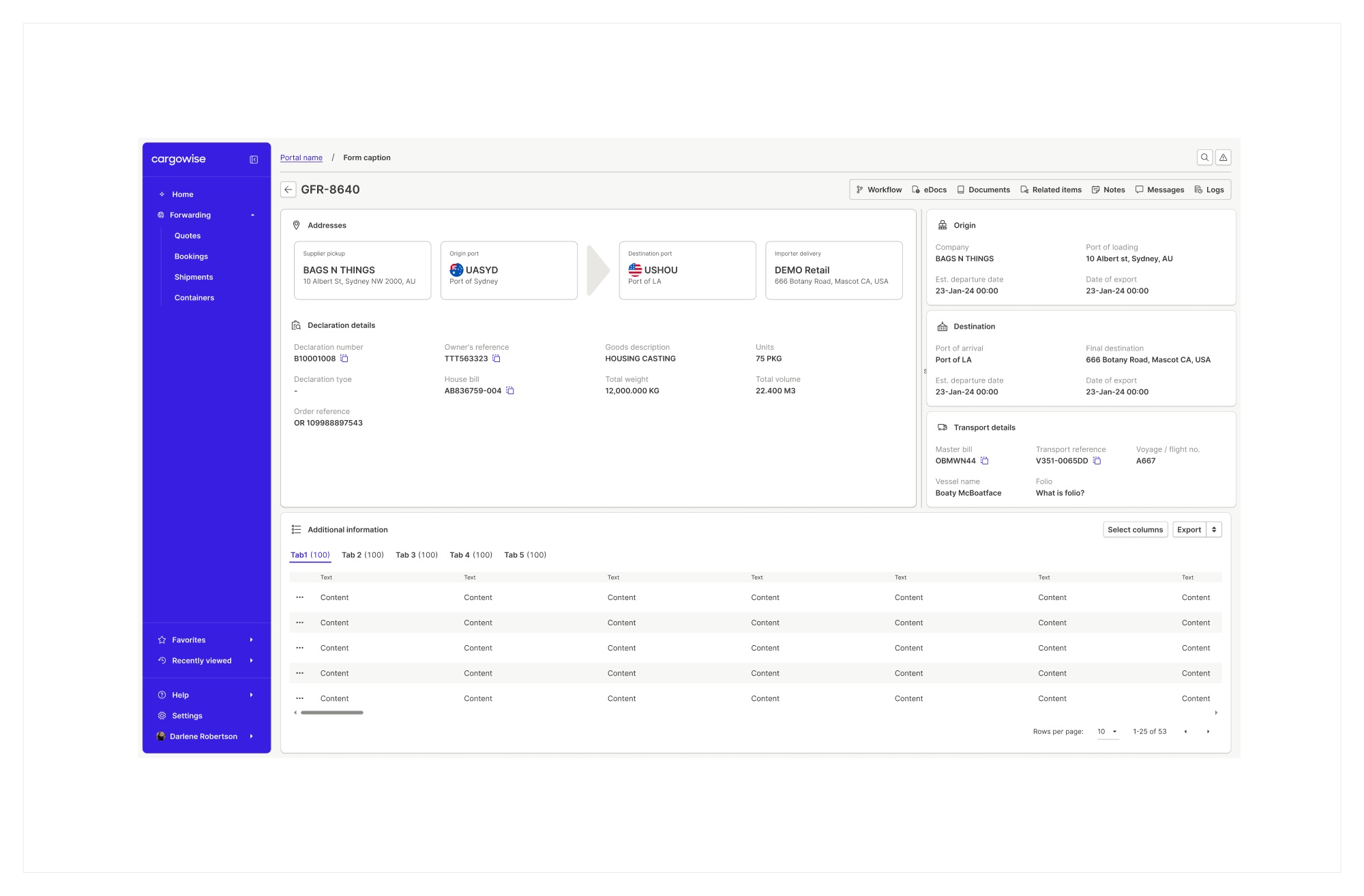The image size is (1364, 896).
Task: Open the Rows per page dropdown
Action: 1108,732
